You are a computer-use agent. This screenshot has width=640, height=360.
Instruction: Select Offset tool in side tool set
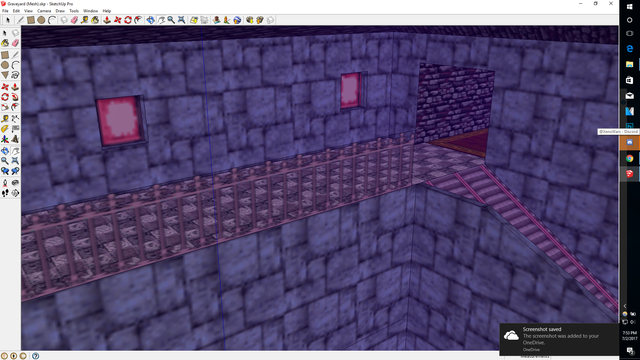16,107
